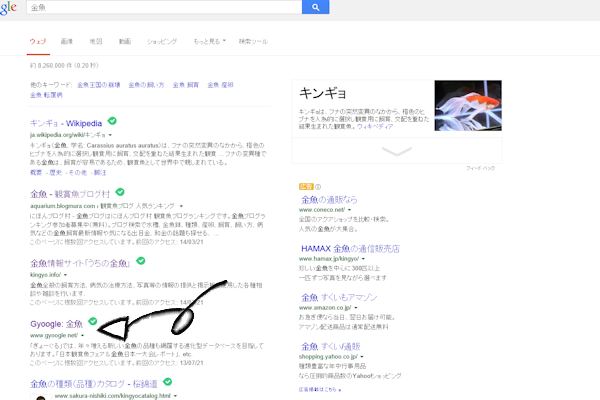Click related keyword 金魚 産卵

click(x=220, y=85)
